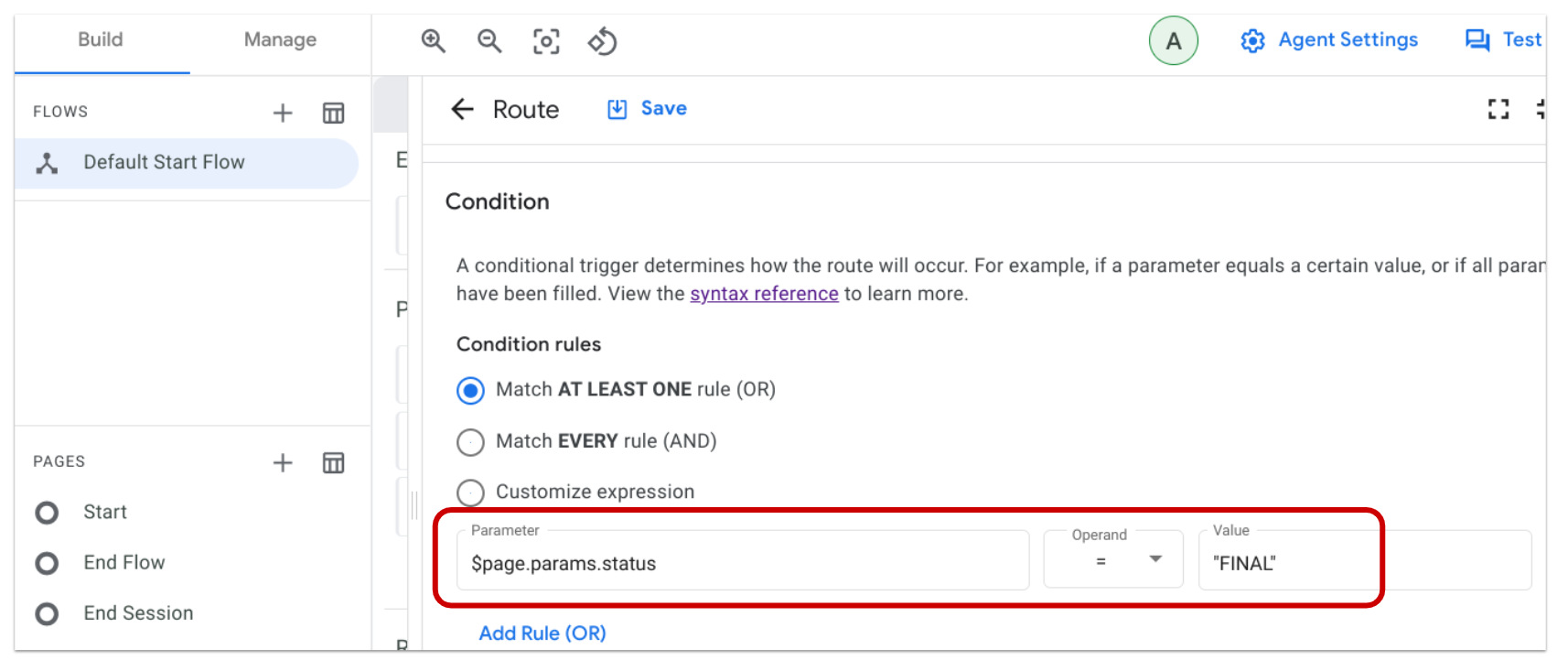Screen dimensions: 1568x671
Task: Click the zoom in icon on the canvas toolbar
Action: pyautogui.click(x=434, y=41)
